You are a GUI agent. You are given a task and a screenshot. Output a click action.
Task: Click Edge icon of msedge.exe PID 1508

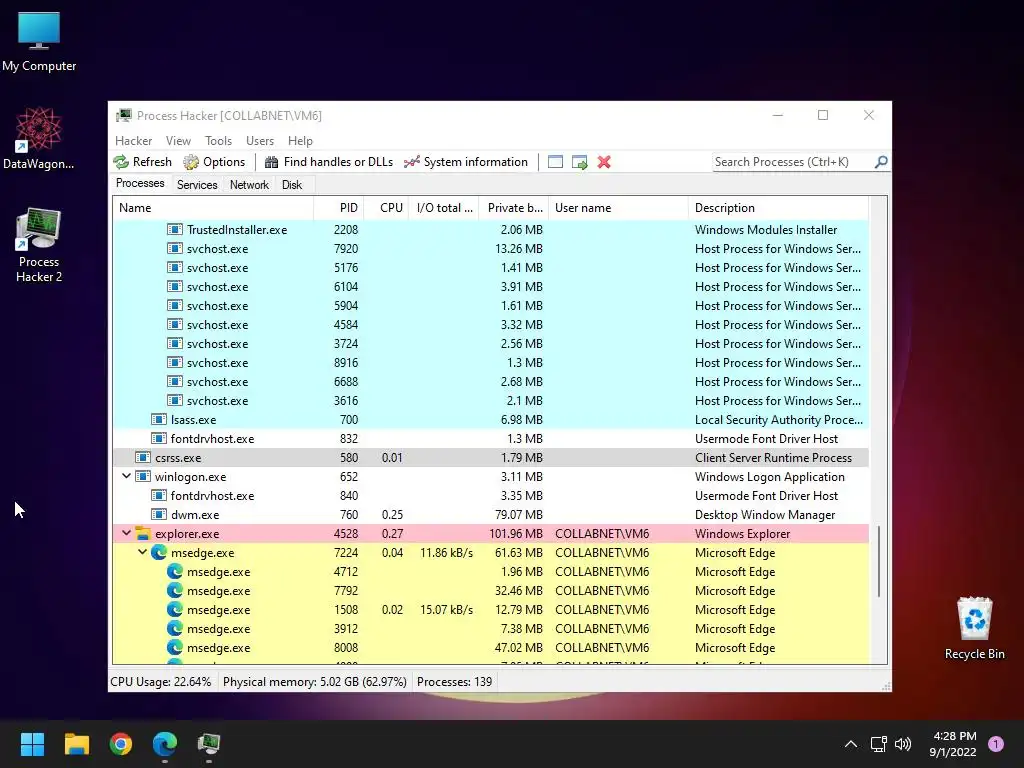[x=174, y=609]
